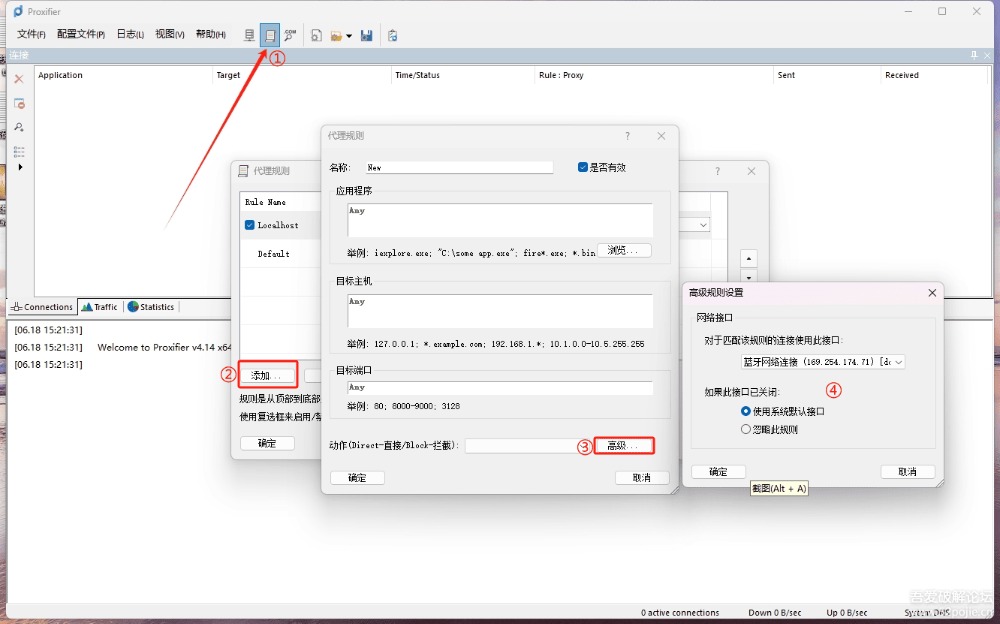Switch to the Traffic tab

click(x=100, y=307)
